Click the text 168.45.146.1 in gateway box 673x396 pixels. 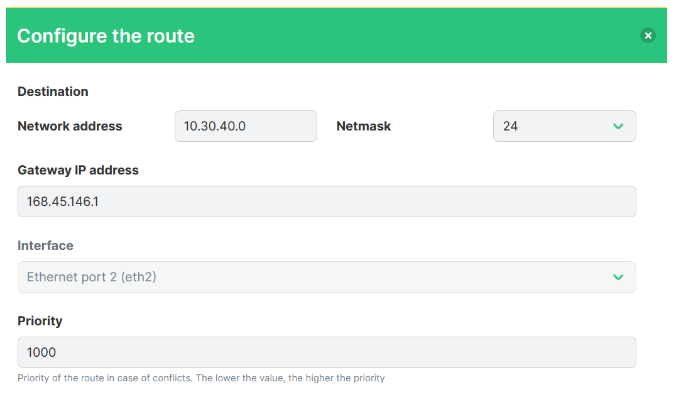click(63, 202)
